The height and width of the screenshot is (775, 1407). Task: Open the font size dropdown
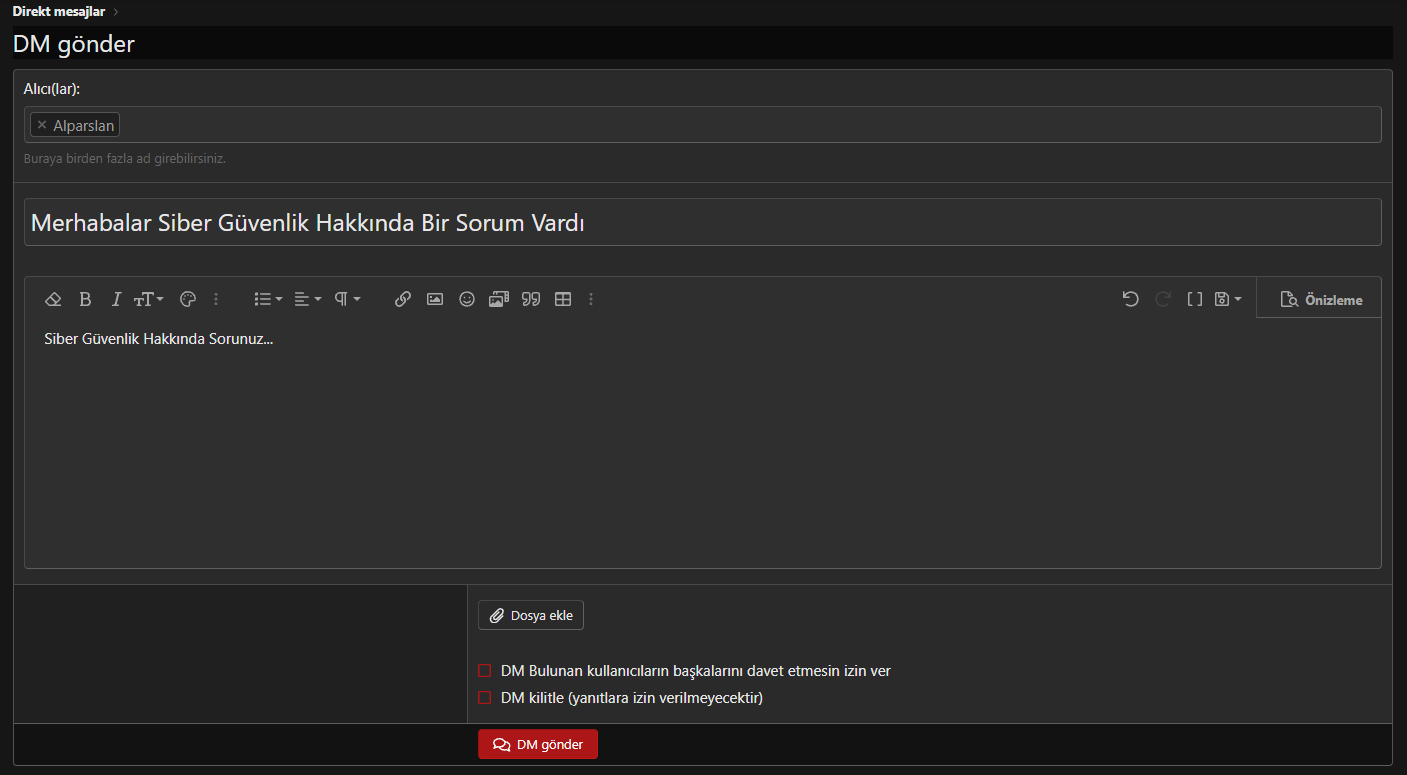(x=149, y=299)
